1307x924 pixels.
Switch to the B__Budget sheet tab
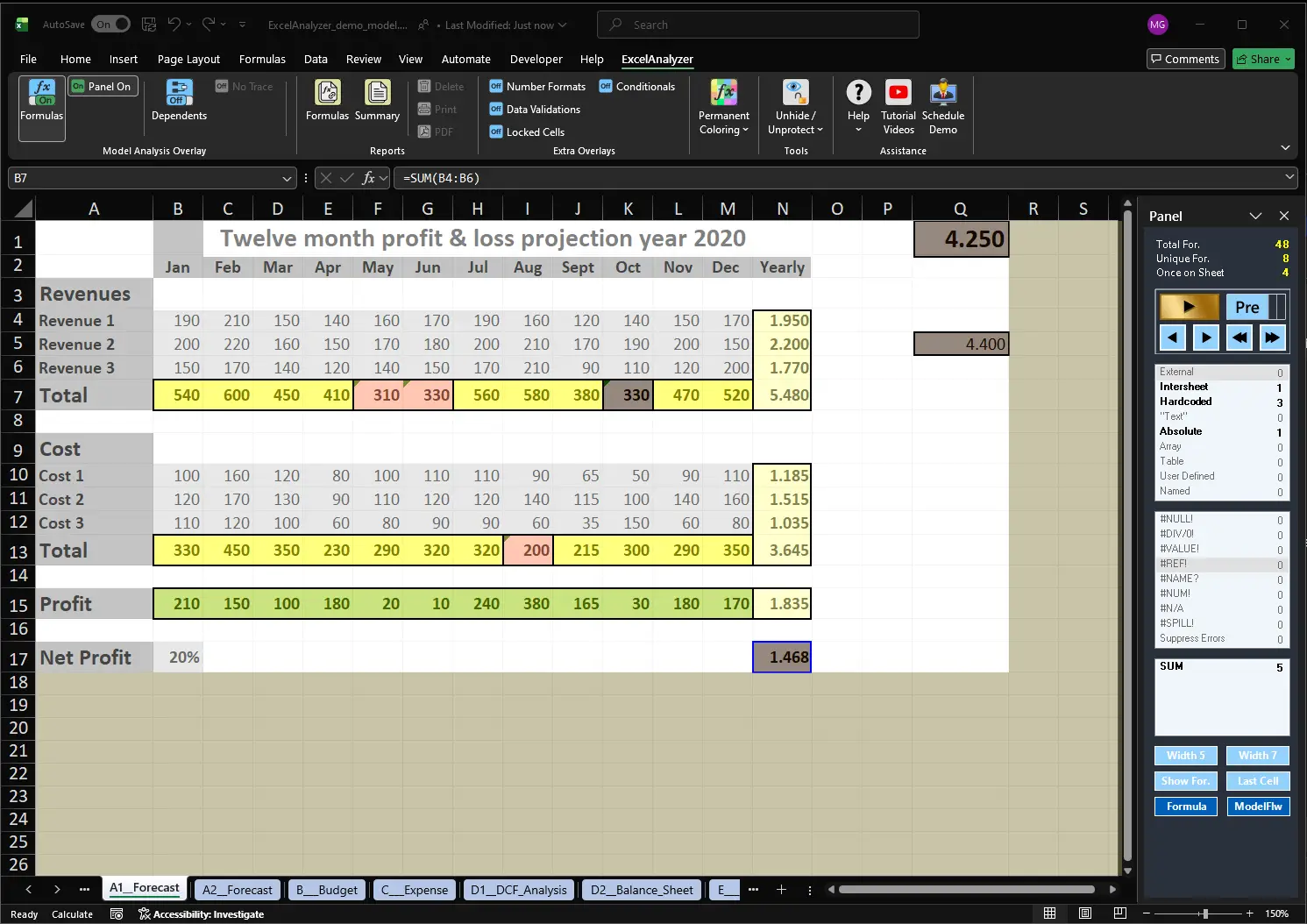tap(326, 890)
